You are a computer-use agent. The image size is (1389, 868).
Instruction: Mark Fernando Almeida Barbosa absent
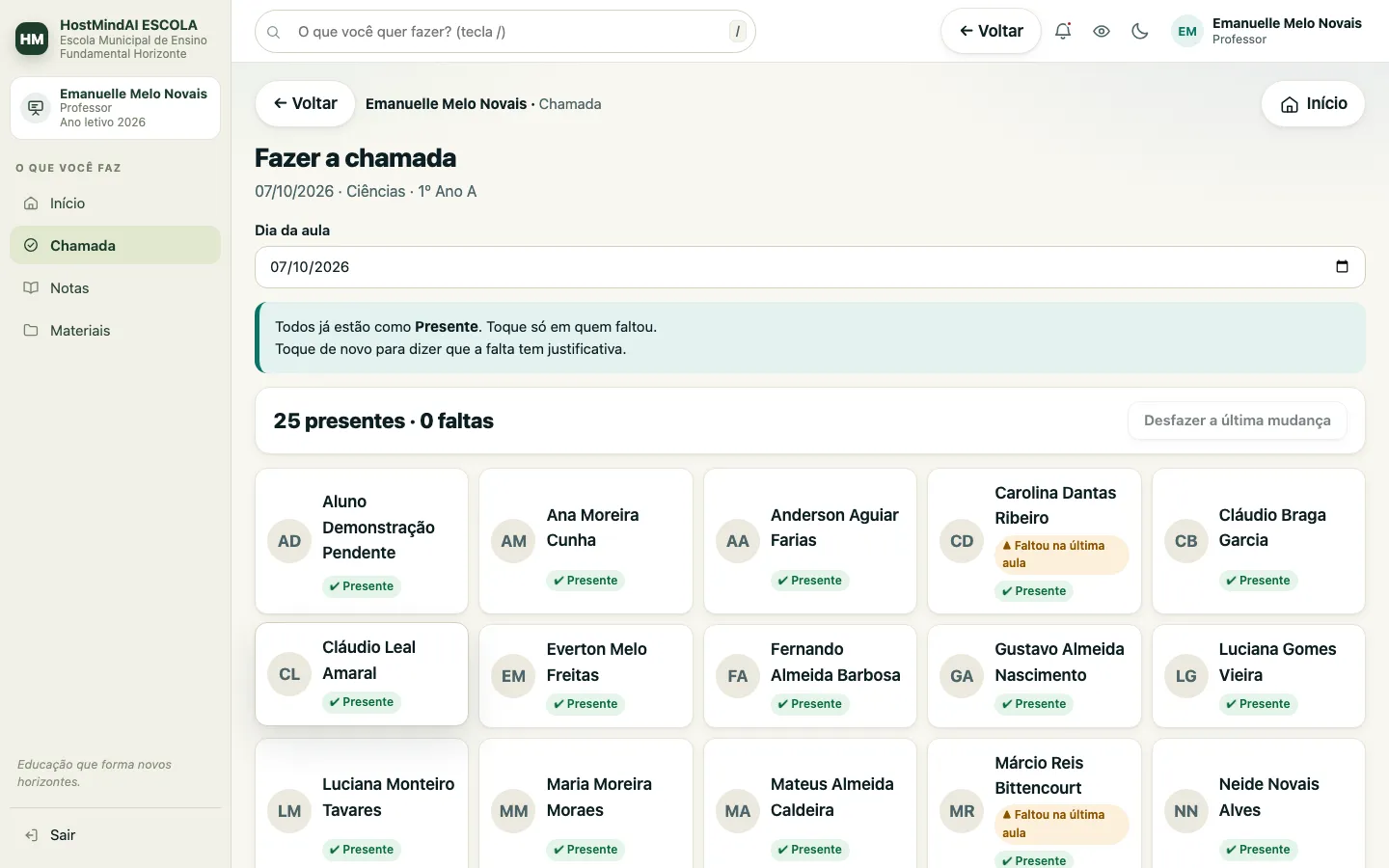(810, 676)
